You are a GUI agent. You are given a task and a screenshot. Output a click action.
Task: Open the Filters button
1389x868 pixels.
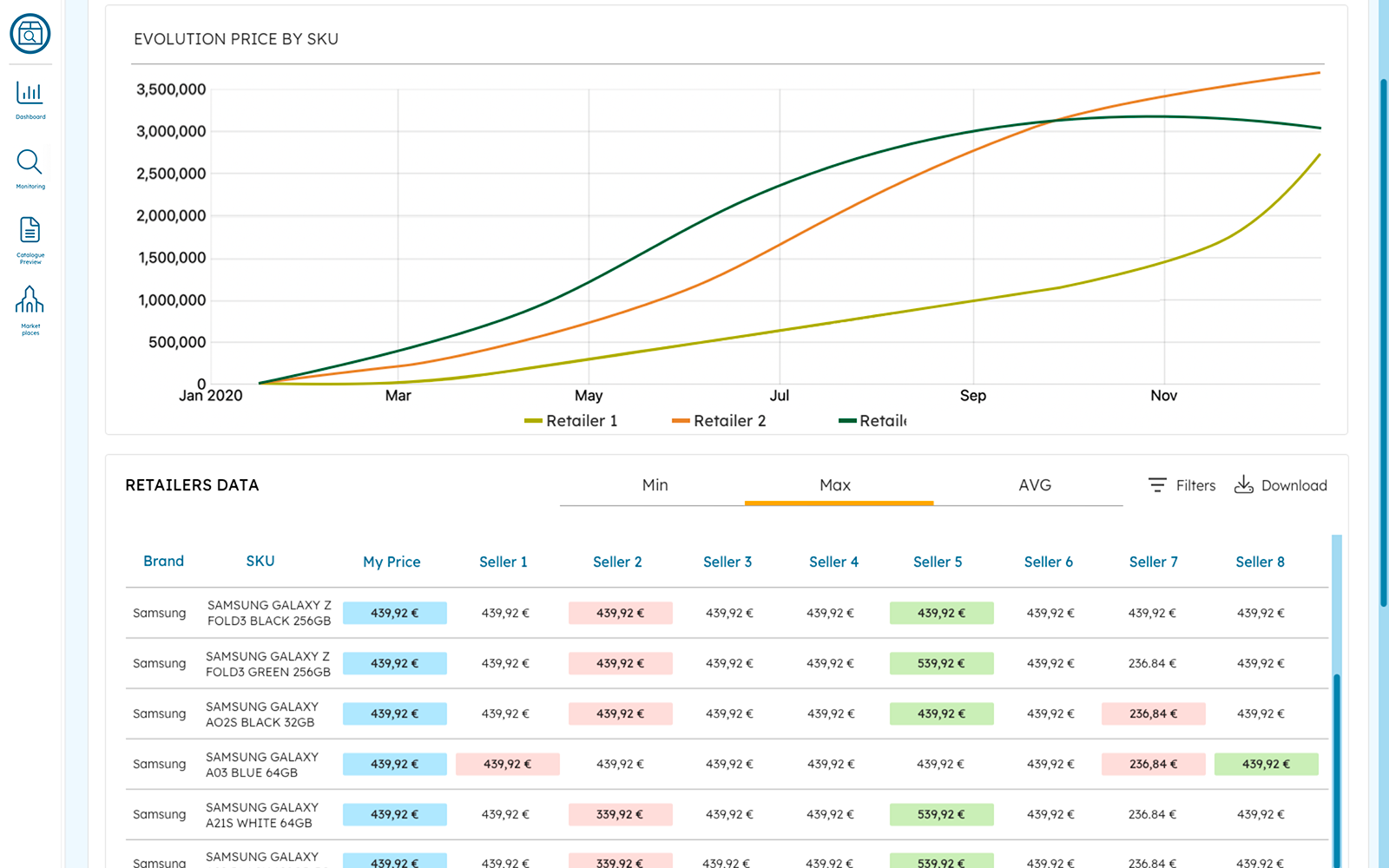click(1182, 485)
